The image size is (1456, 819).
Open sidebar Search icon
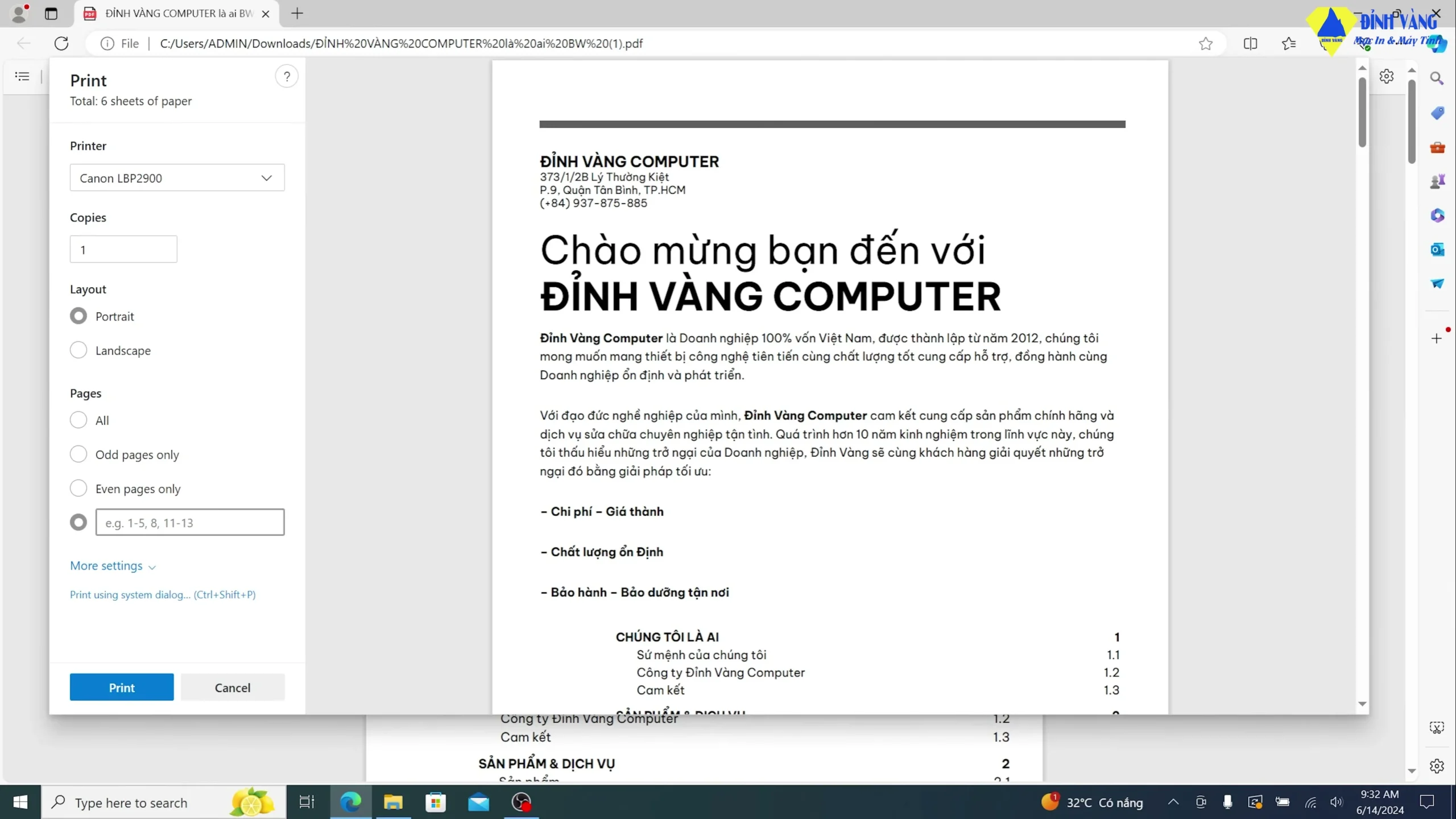[1437, 78]
